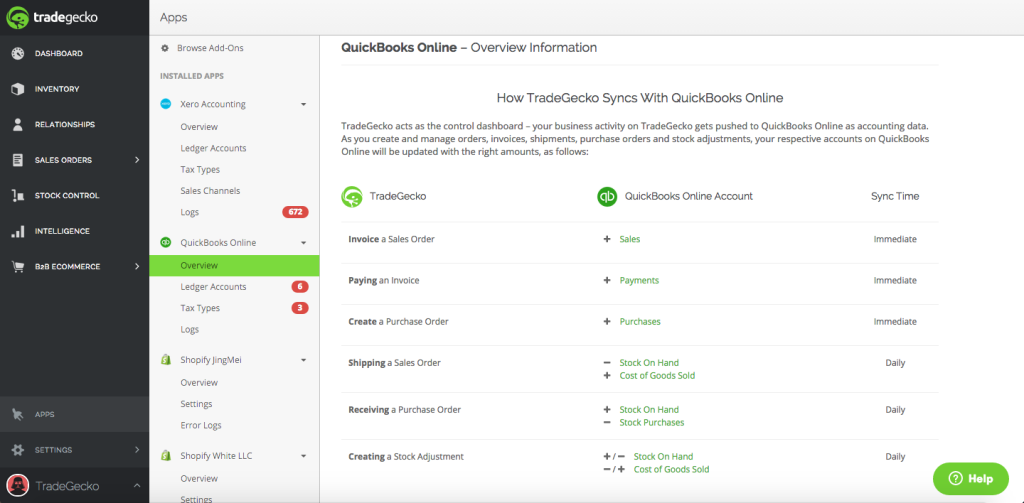Click the Intelligence bar chart icon
The height and width of the screenshot is (503, 1024).
18,231
